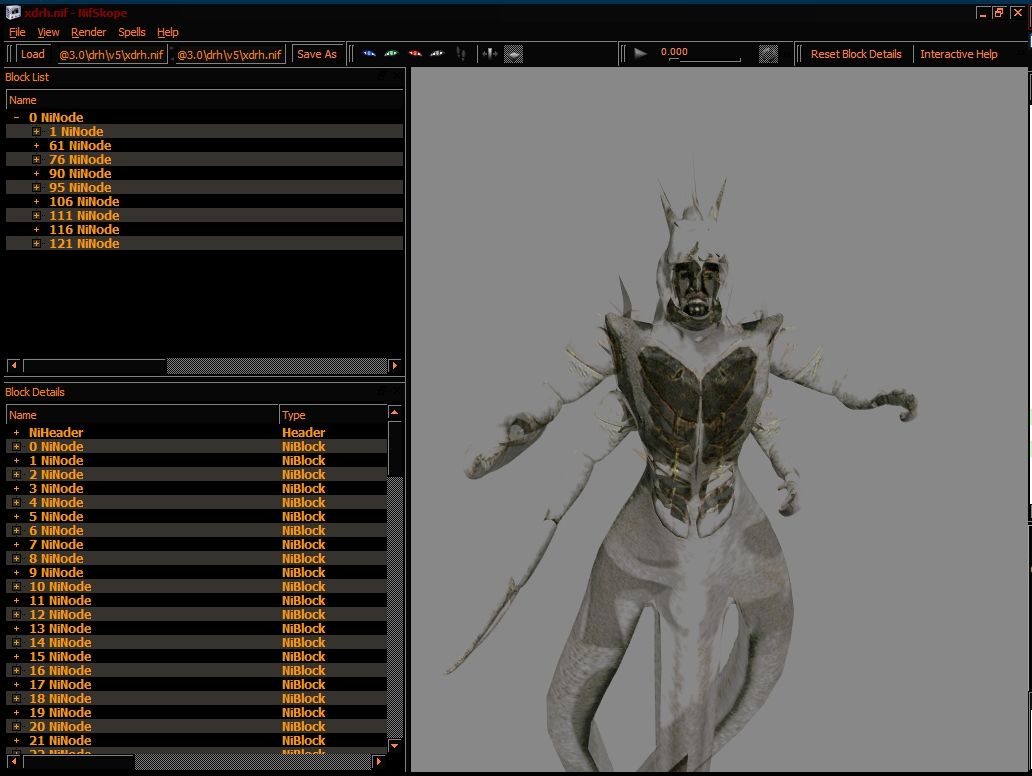The image size is (1032, 776).
Task: Click the white eye view icon
Action: 437,54
